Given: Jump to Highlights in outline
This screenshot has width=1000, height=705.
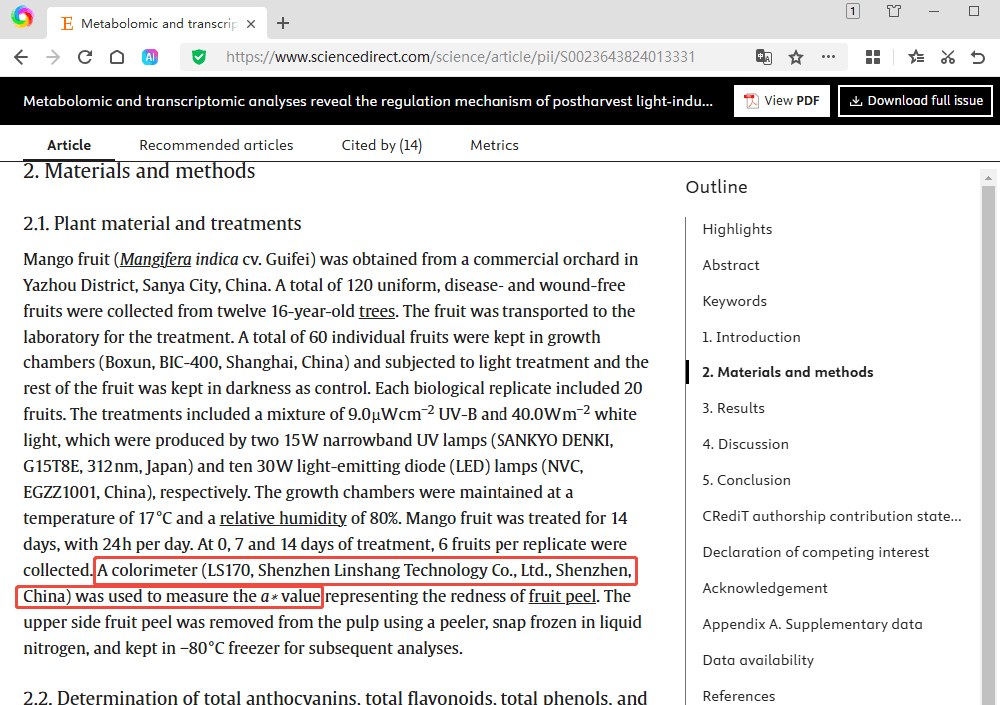Looking at the screenshot, I should (x=737, y=229).
